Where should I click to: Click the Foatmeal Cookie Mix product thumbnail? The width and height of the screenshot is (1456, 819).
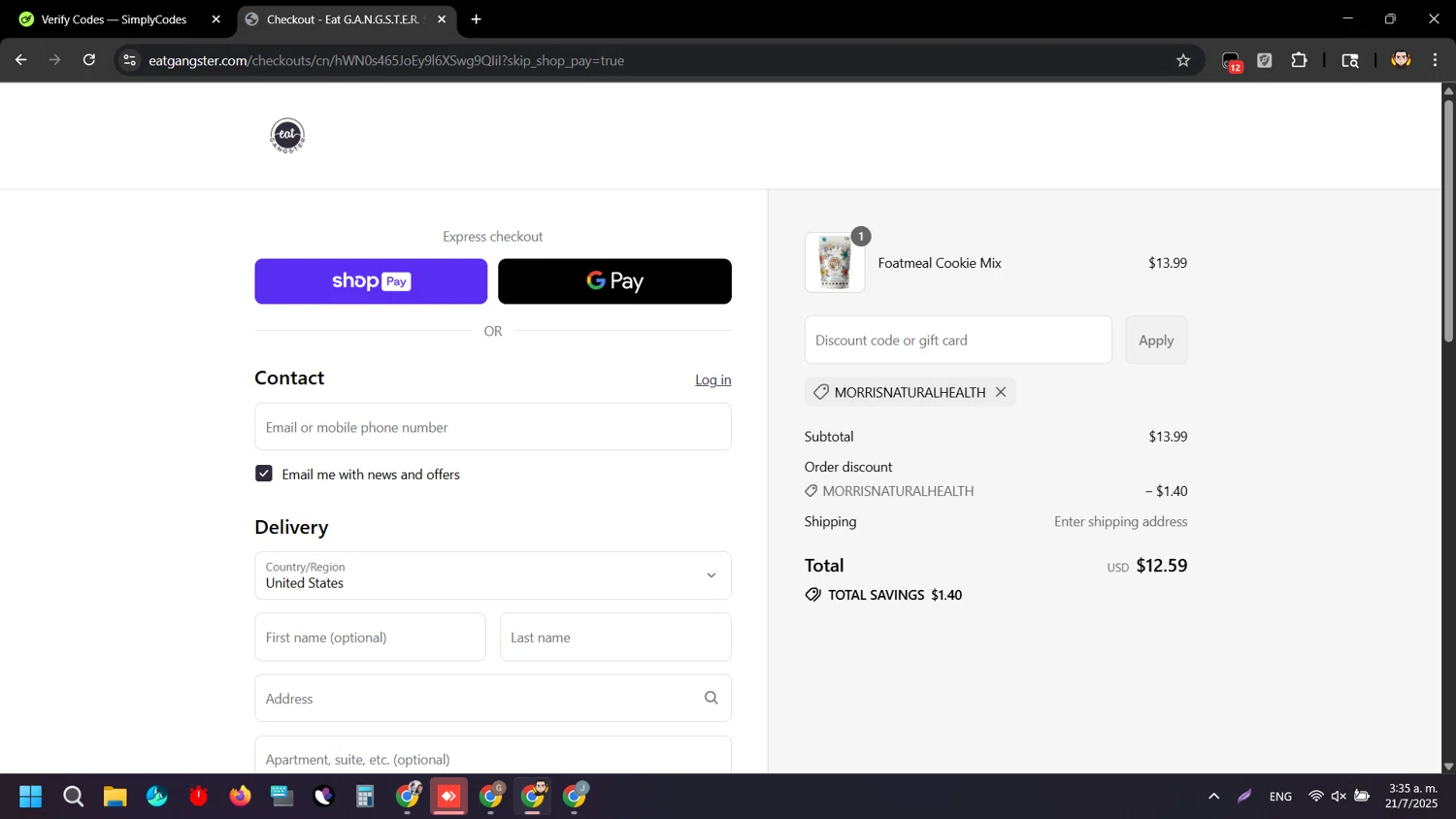pos(835,262)
